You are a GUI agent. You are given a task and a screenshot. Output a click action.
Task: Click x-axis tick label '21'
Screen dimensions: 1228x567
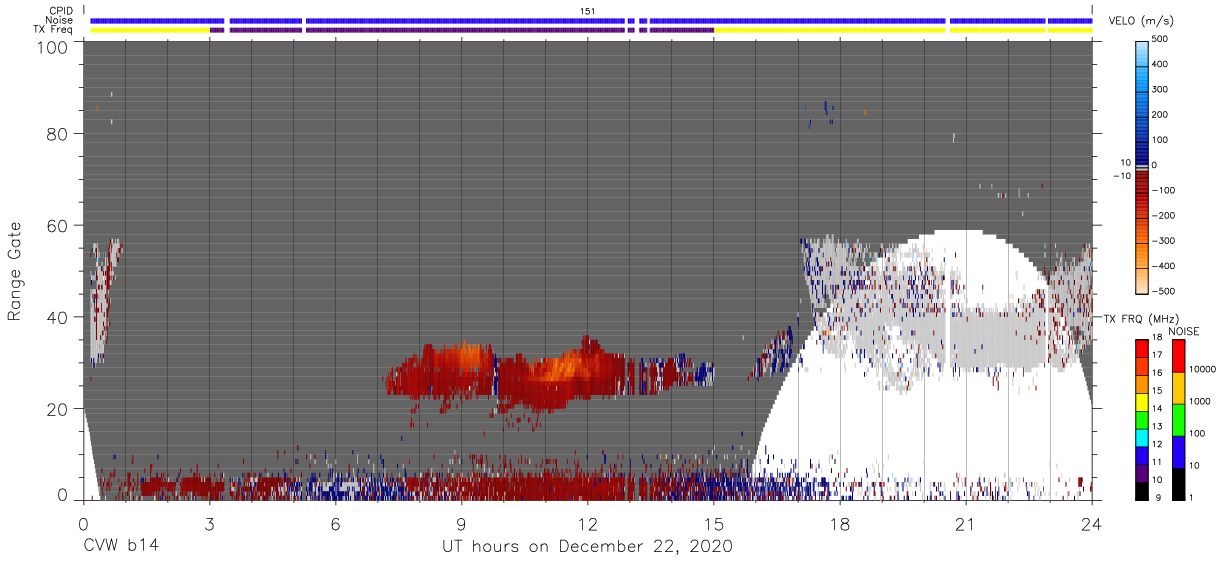(x=966, y=524)
